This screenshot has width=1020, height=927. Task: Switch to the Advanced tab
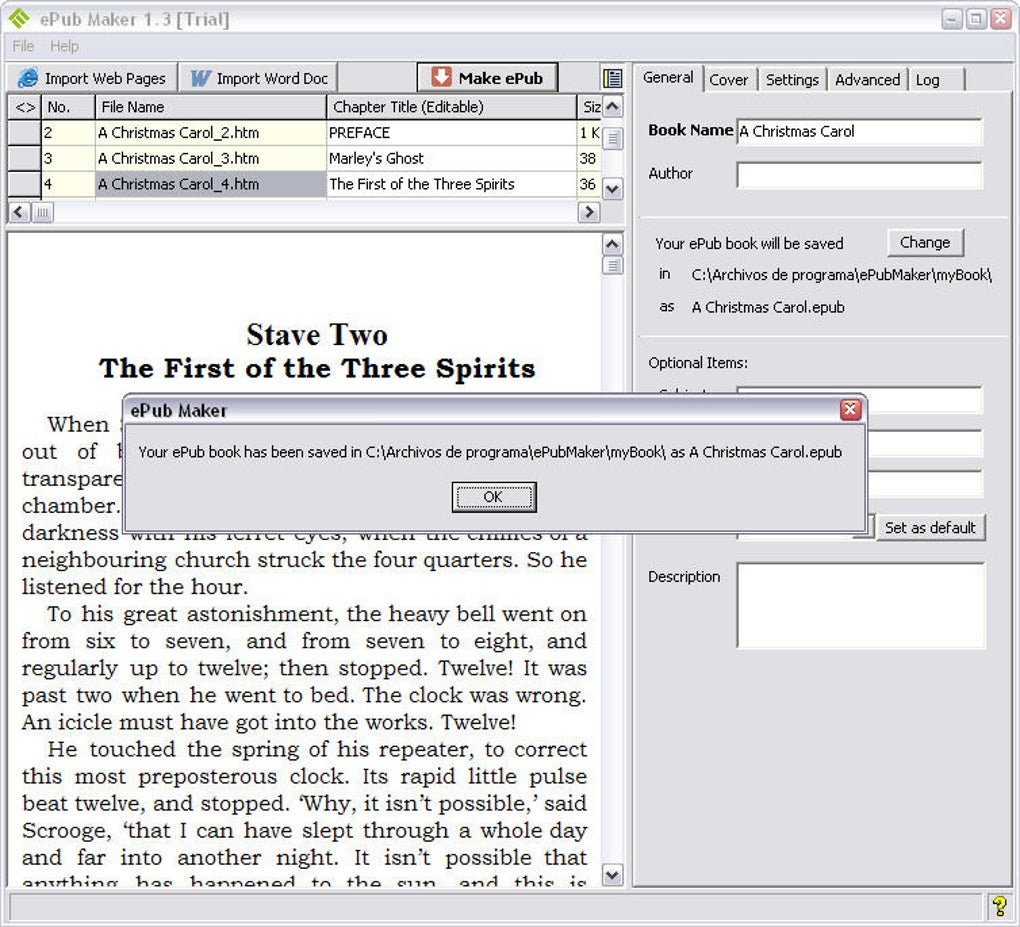pos(867,79)
